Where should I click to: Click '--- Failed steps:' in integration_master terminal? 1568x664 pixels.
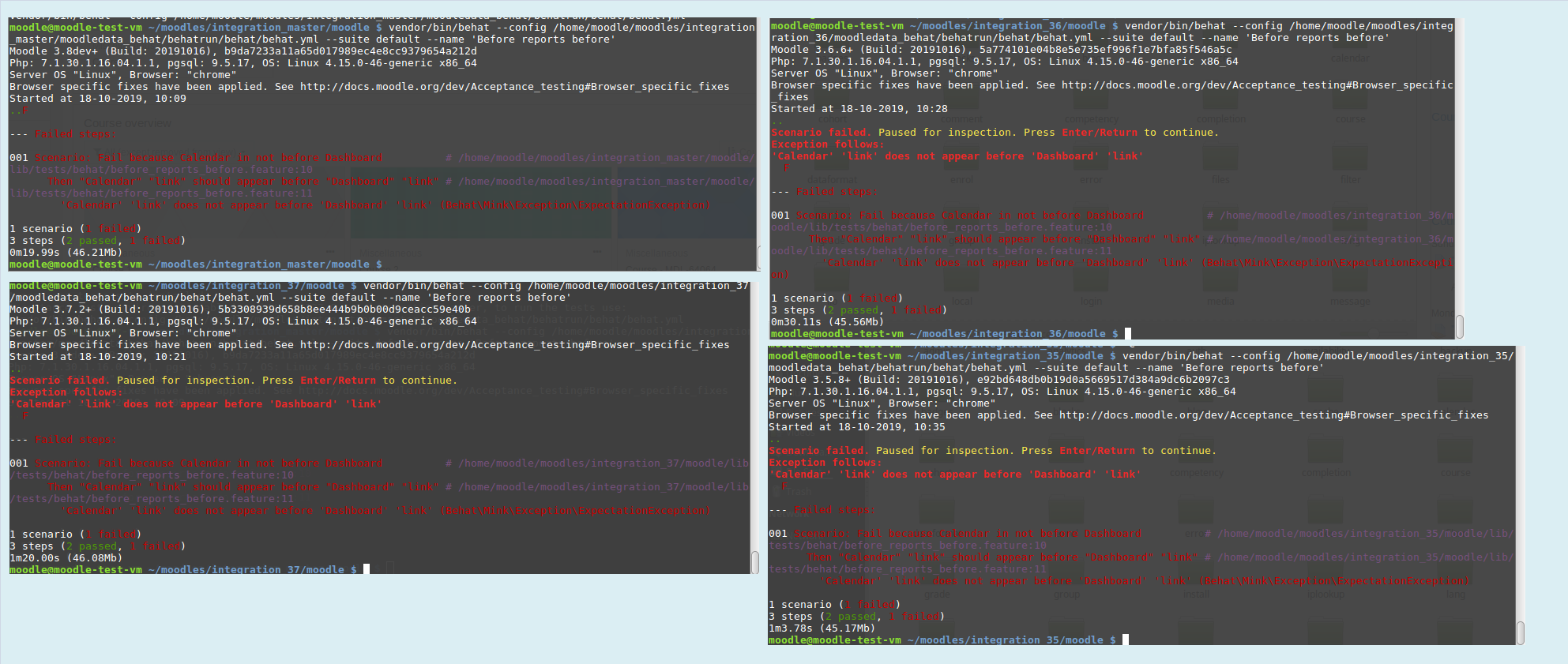point(62,134)
